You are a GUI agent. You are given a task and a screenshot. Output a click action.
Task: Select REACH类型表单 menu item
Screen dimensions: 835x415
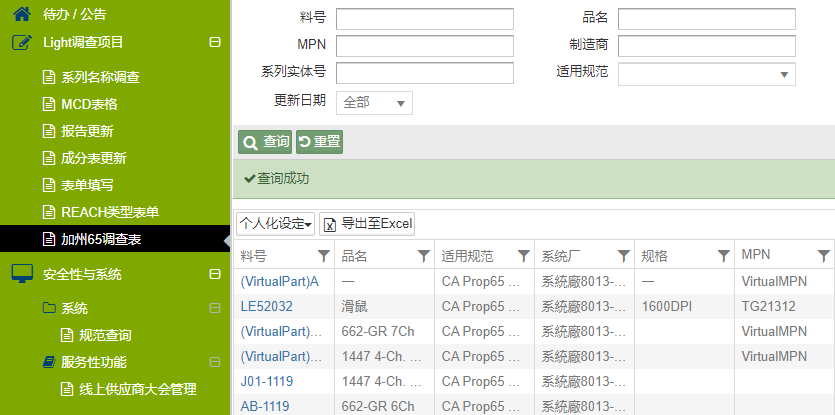[110, 212]
